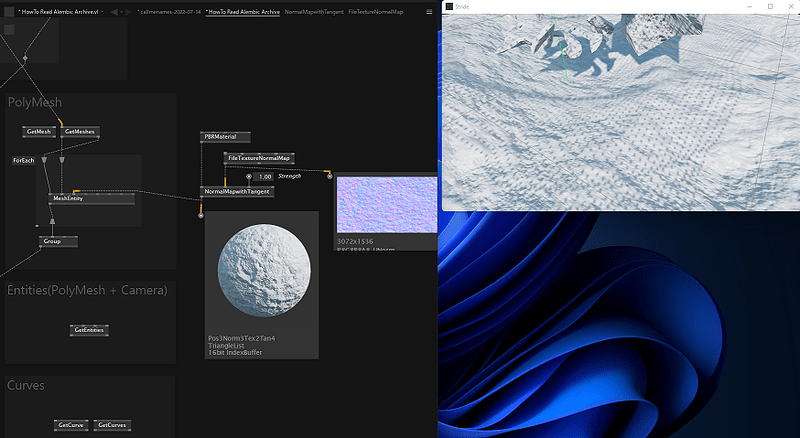Image resolution: width=800 pixels, height=438 pixels.
Task: Click the upward triangle above Group node
Action: 52,221
